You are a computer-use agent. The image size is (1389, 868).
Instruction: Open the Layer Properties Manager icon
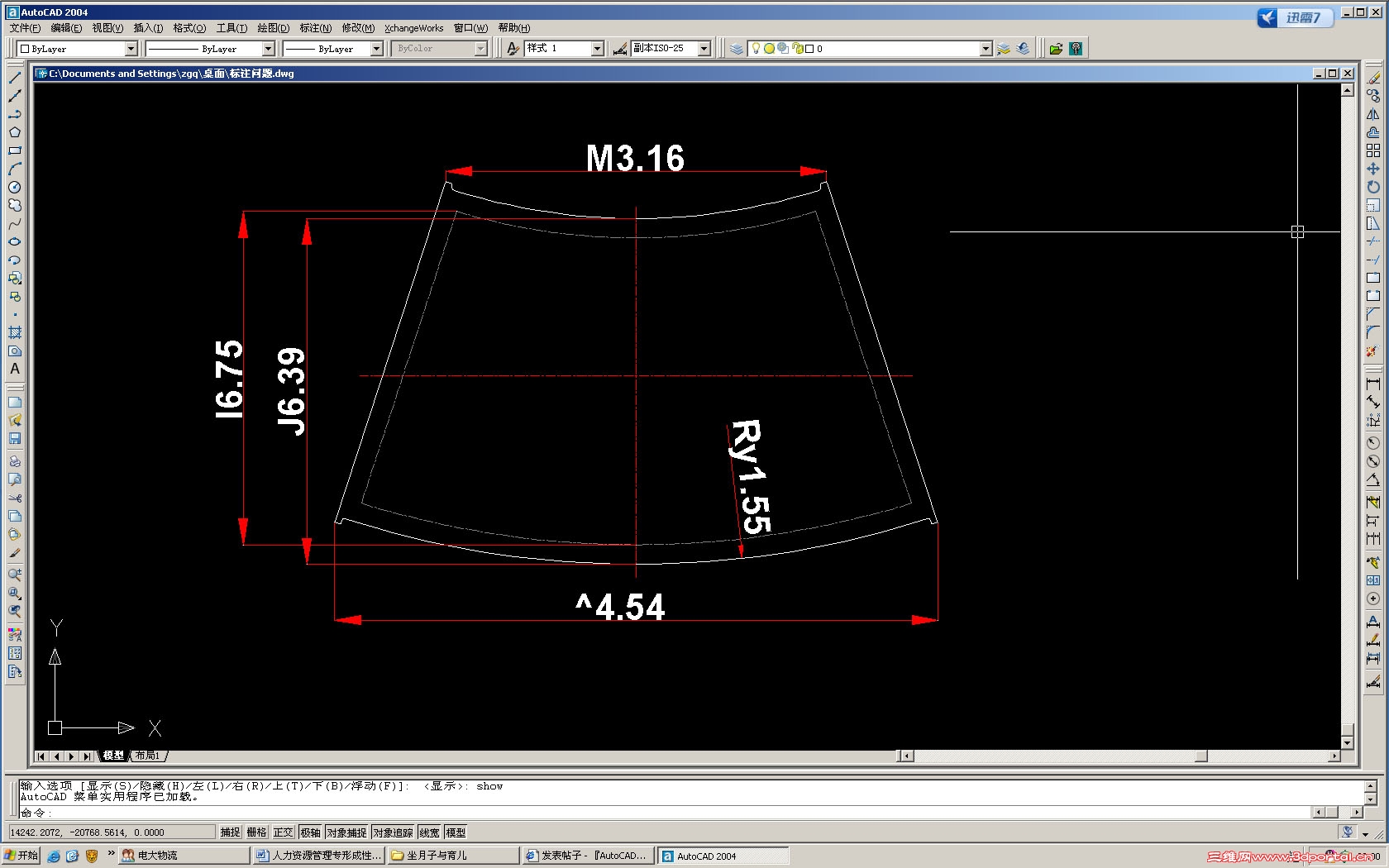pos(736,49)
